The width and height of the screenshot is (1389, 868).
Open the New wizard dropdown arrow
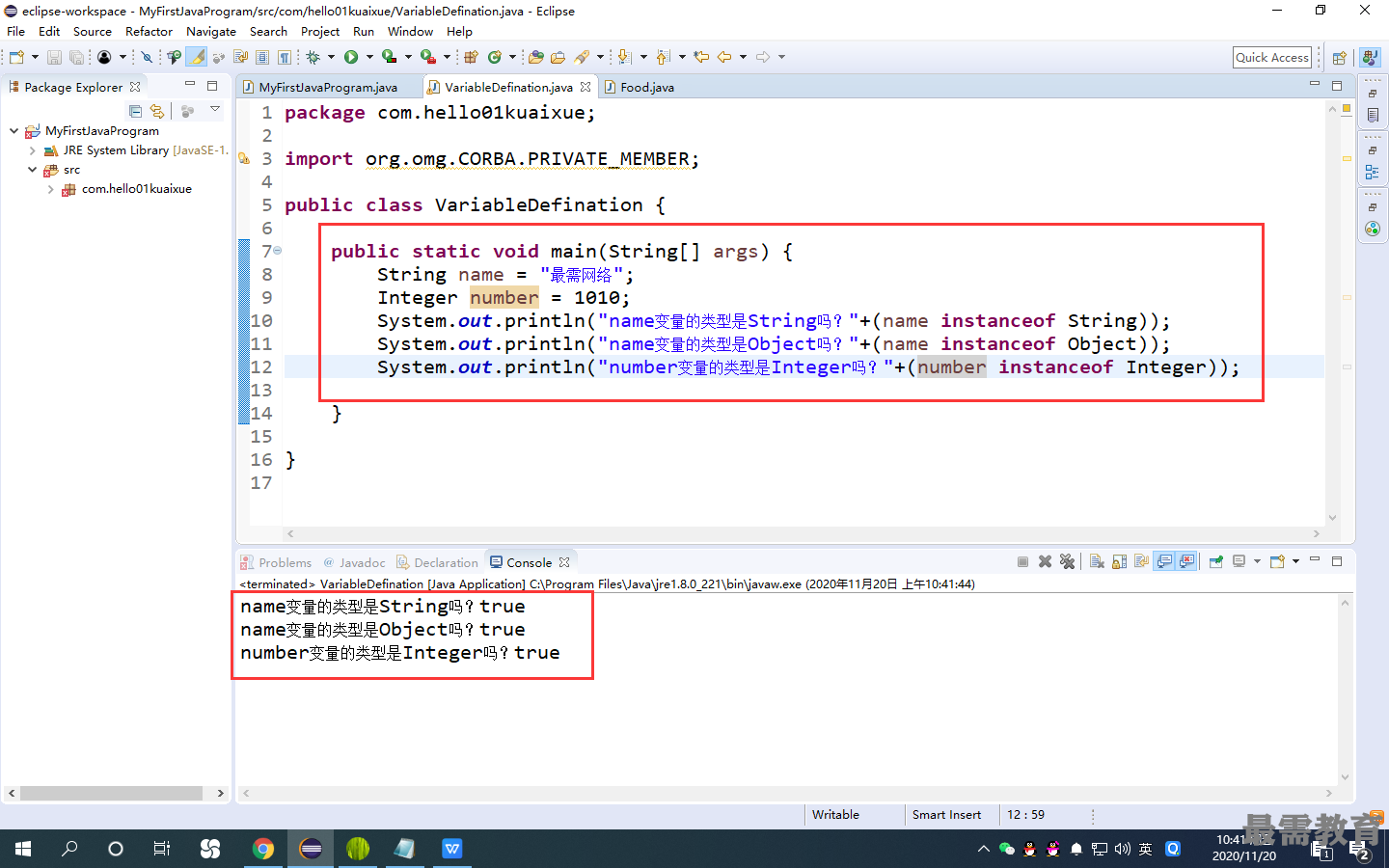coord(35,57)
